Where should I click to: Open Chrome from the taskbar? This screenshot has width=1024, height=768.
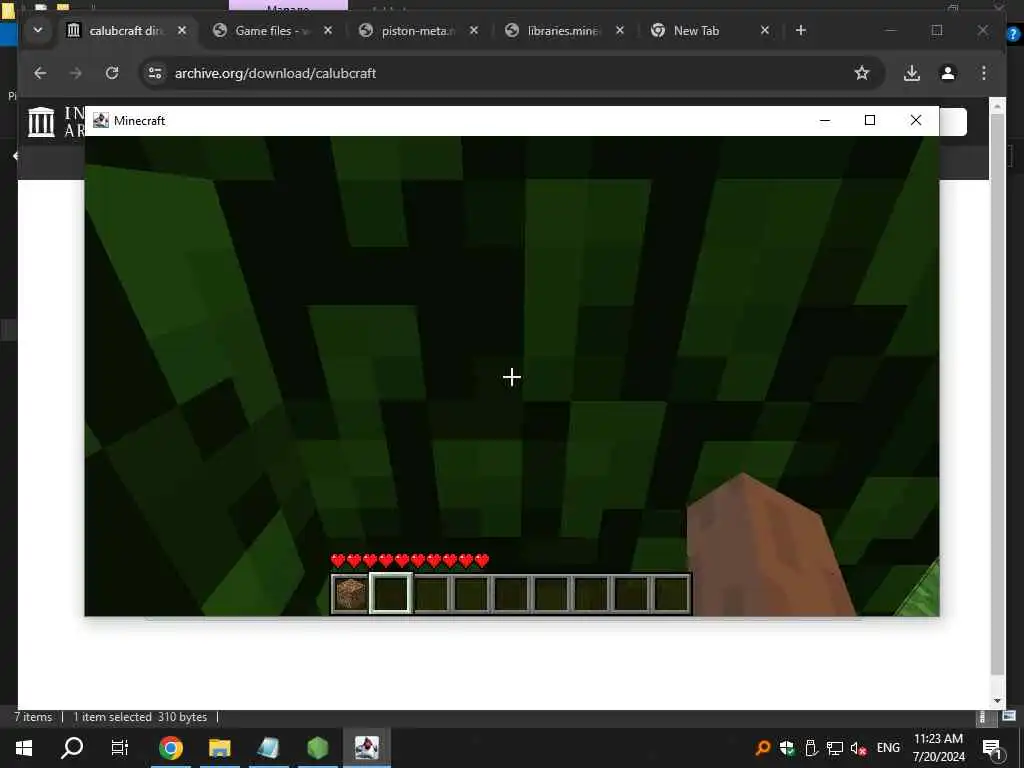(x=170, y=748)
